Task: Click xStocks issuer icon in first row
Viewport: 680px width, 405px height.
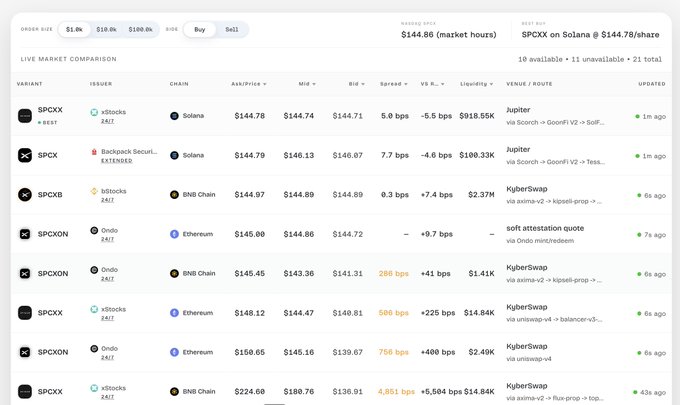Action: [94, 112]
